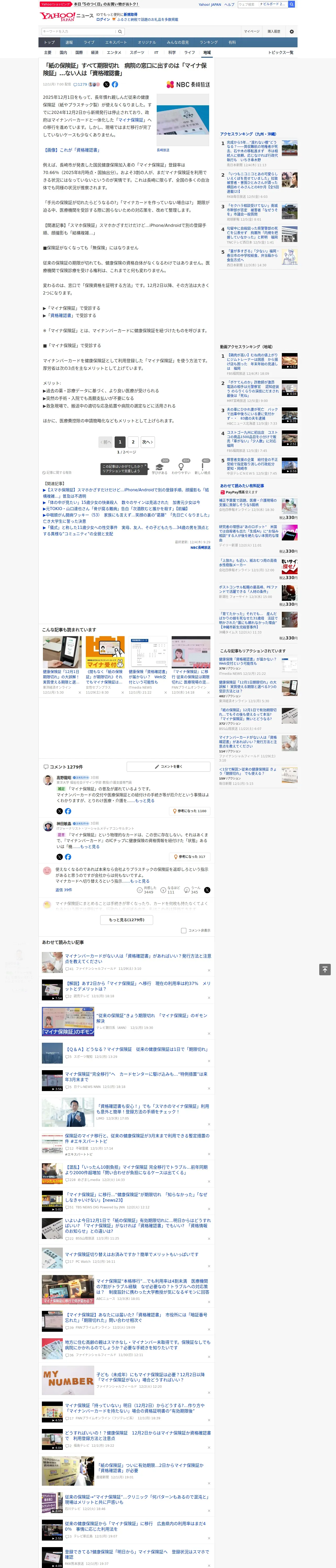
Task: Click the back-to-top arrow button
Action: 325,970
